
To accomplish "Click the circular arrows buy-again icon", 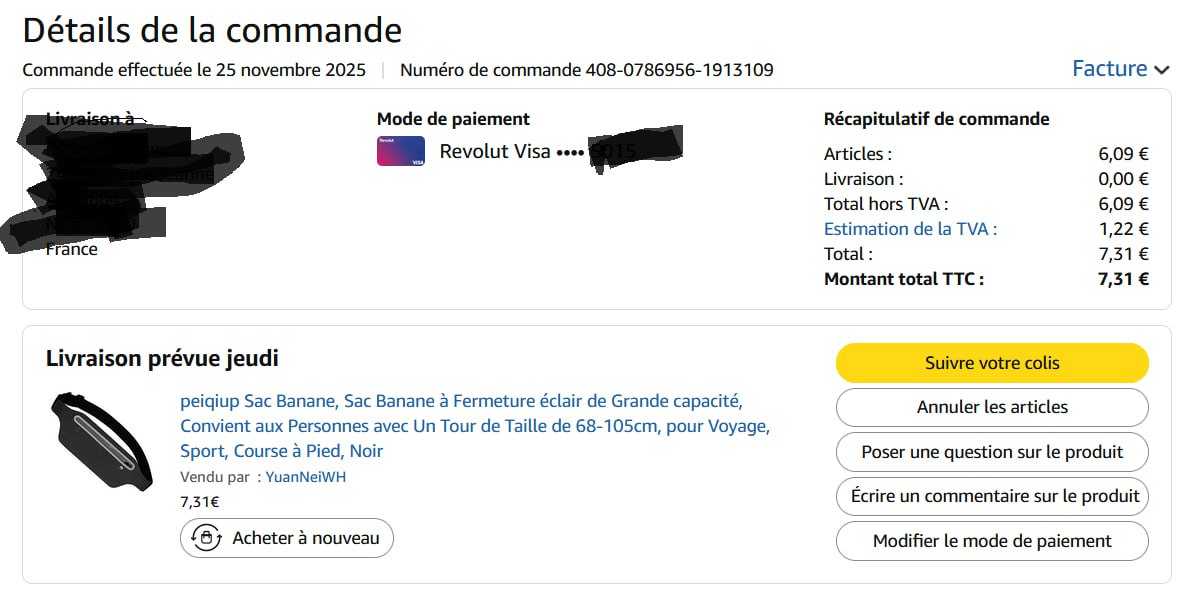I will [x=206, y=538].
